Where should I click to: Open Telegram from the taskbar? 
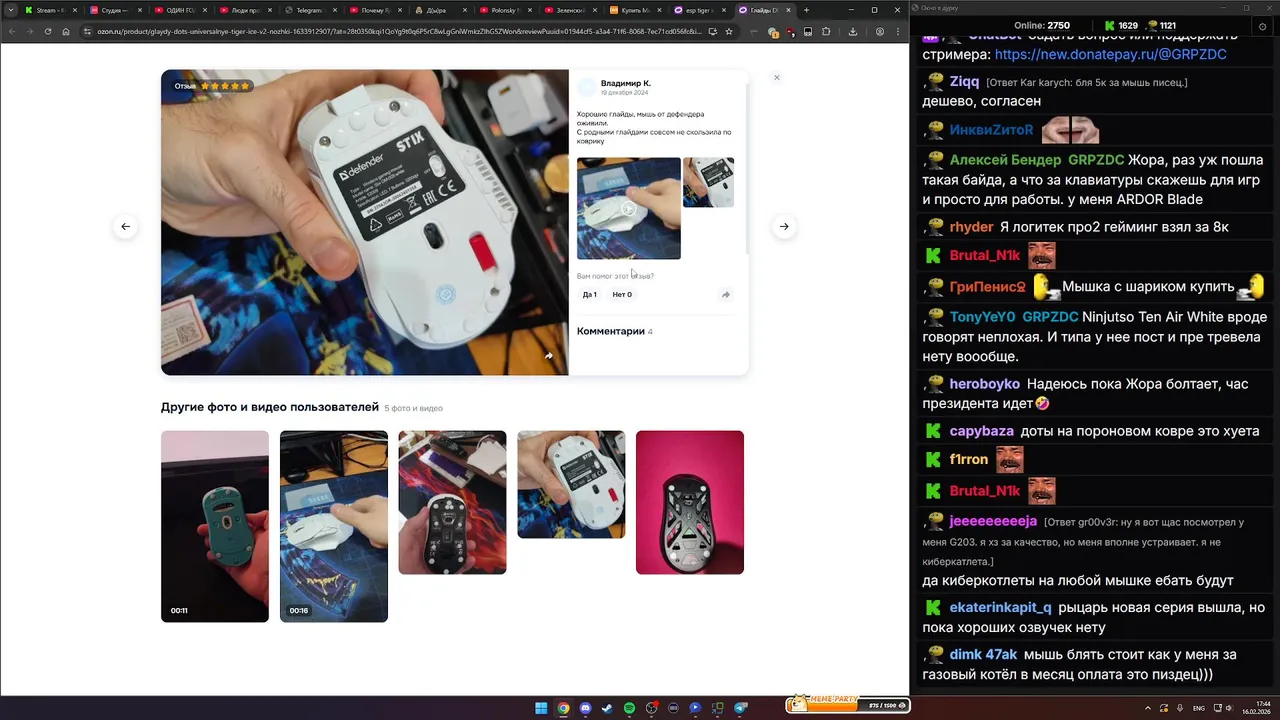click(x=740, y=708)
